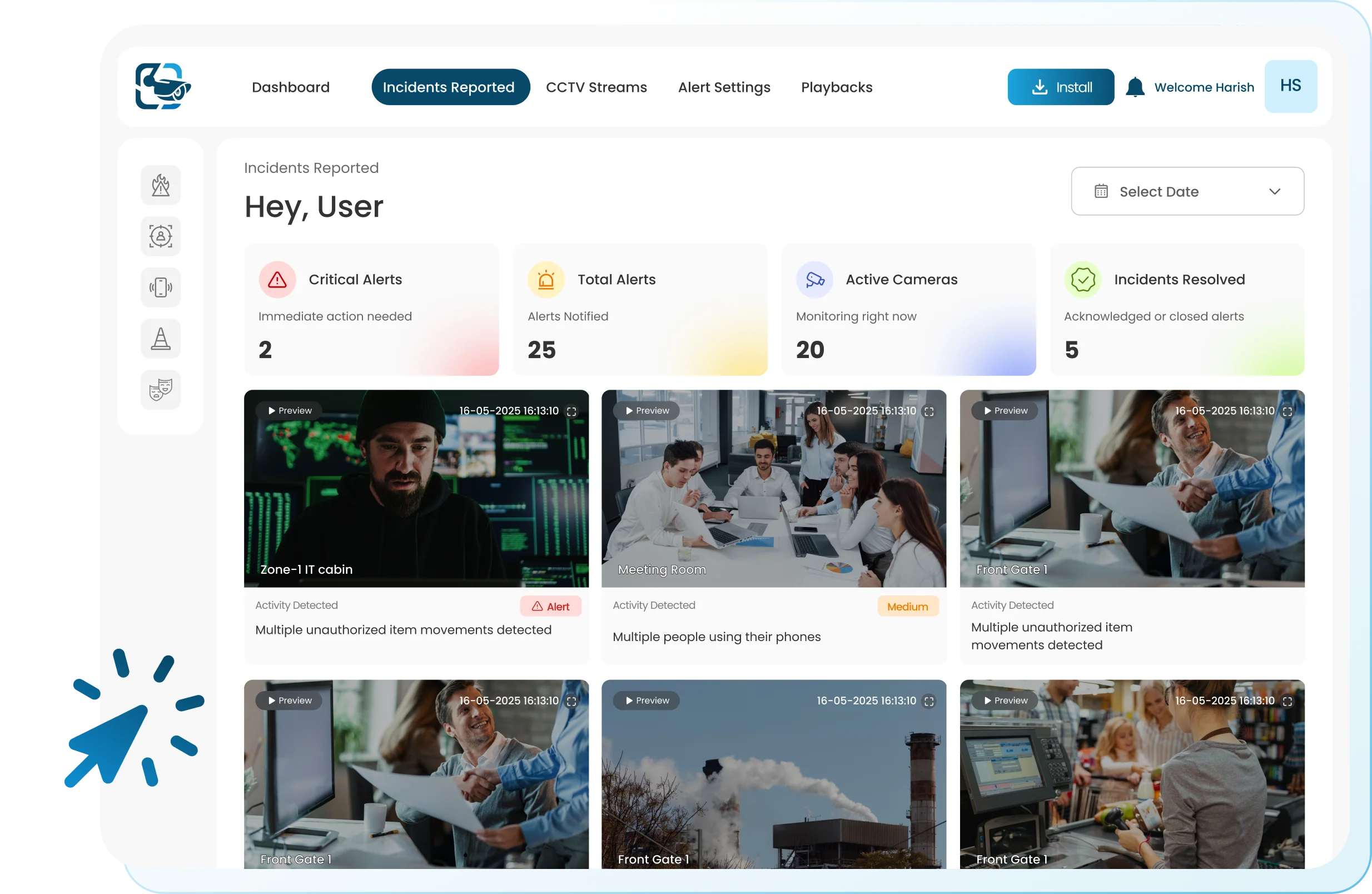
Task: Open the HS user avatar menu
Action: pos(1290,86)
